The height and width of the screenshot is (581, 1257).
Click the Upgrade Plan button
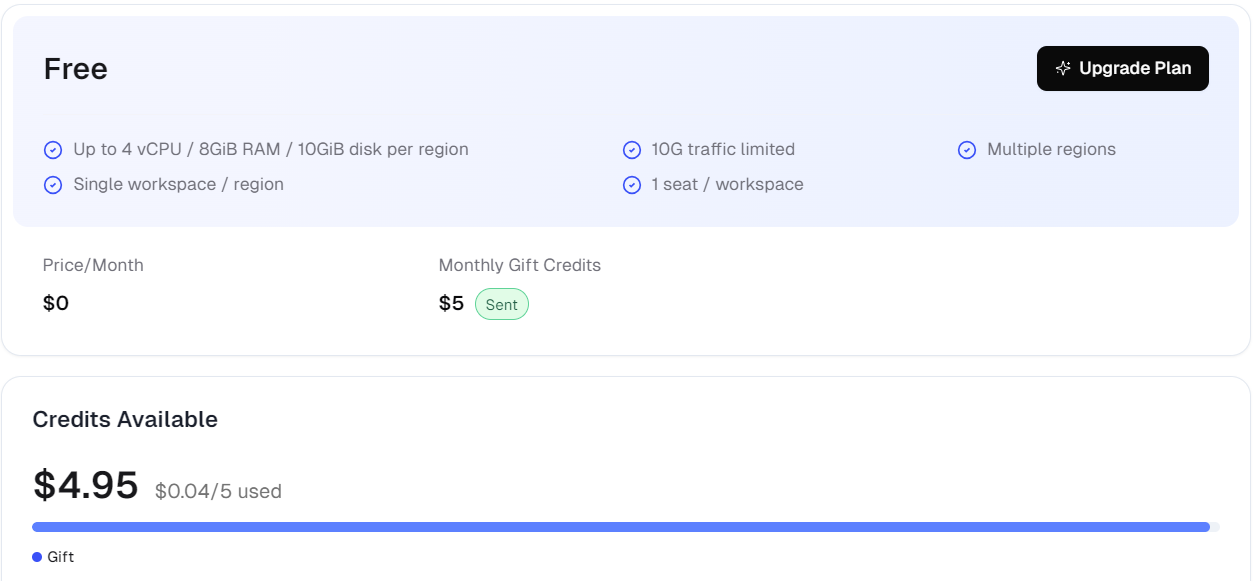pyautogui.click(x=1122, y=68)
